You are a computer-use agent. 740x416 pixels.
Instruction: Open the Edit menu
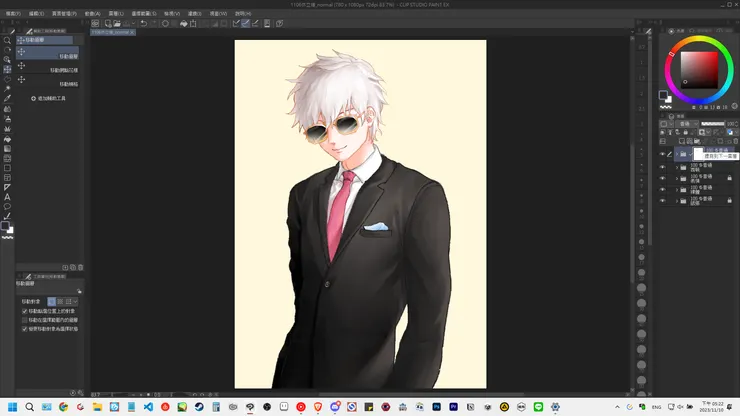coord(36,14)
